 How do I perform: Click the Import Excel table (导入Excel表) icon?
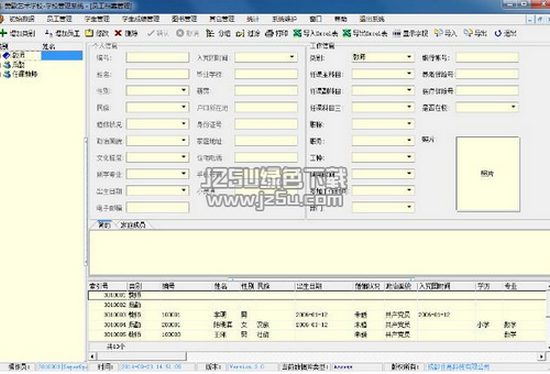click(297, 33)
